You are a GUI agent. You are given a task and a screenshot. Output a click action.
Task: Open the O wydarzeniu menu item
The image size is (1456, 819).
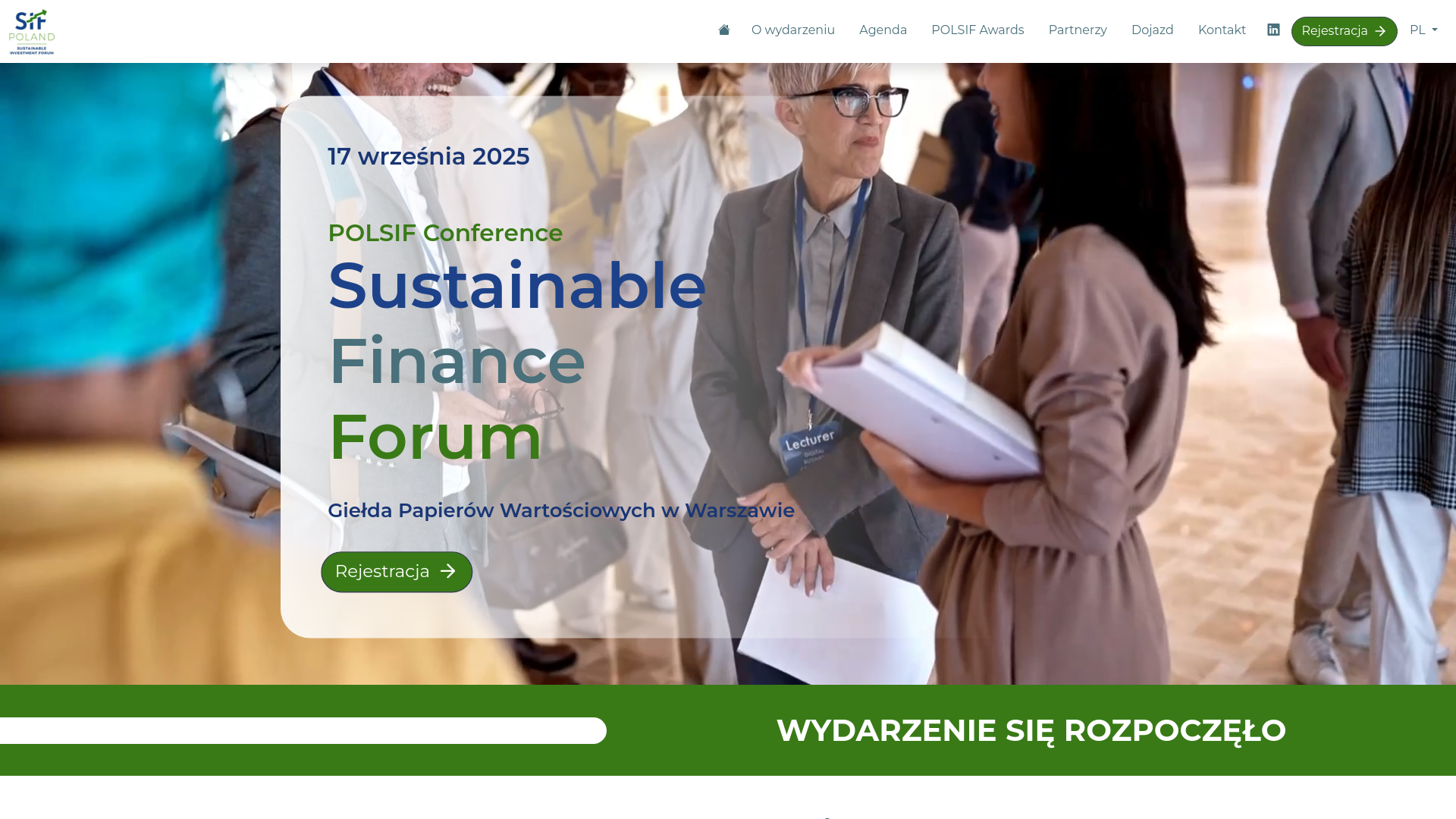click(x=792, y=30)
